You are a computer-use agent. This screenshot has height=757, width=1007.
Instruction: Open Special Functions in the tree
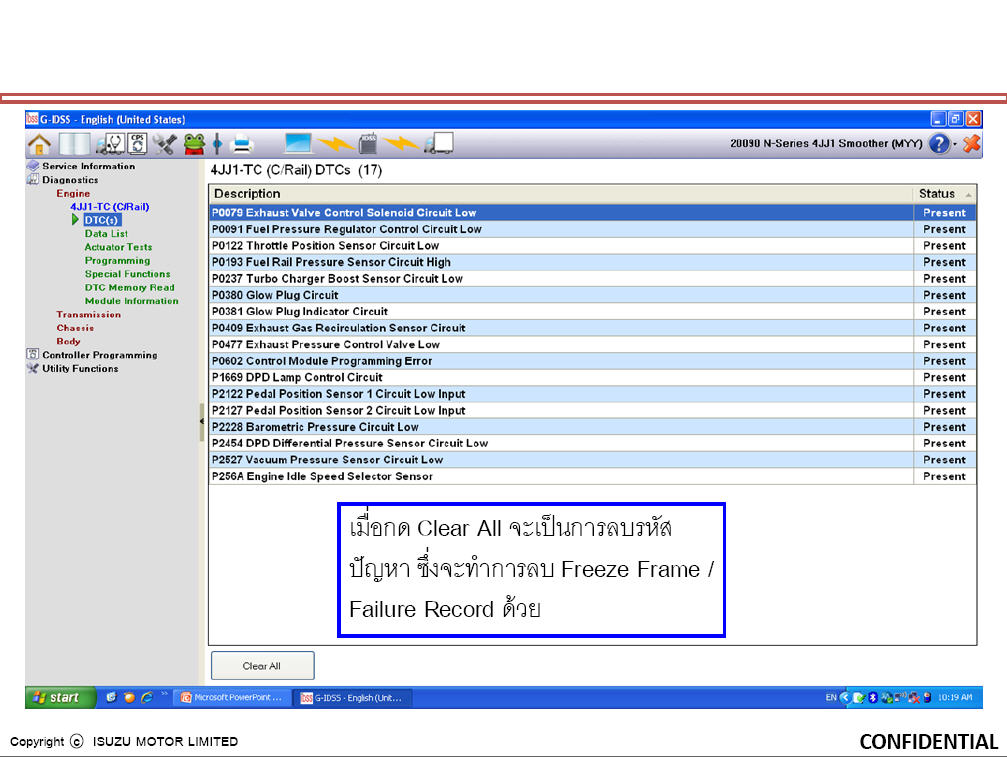tap(127, 274)
